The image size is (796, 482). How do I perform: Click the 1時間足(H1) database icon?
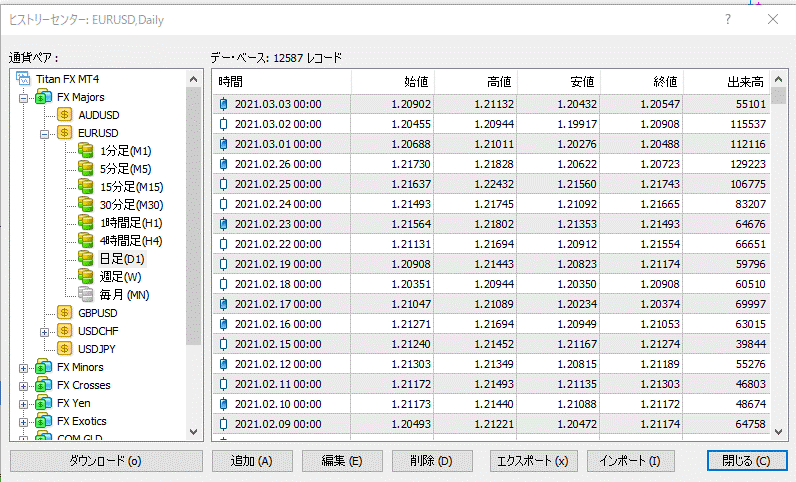(x=86, y=222)
